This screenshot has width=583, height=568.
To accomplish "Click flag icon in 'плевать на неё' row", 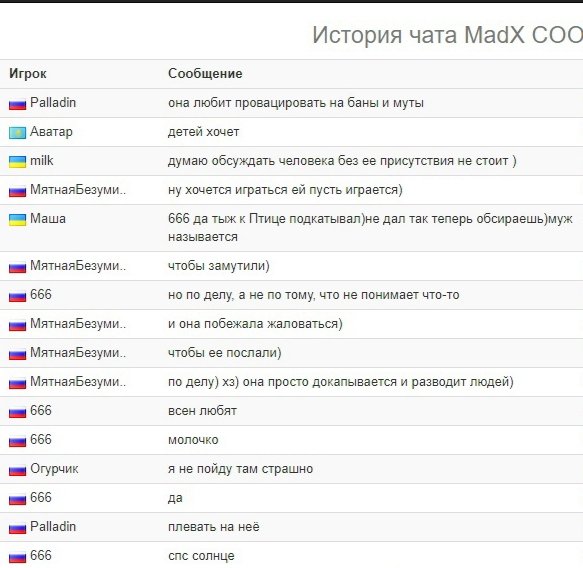I will [17, 528].
